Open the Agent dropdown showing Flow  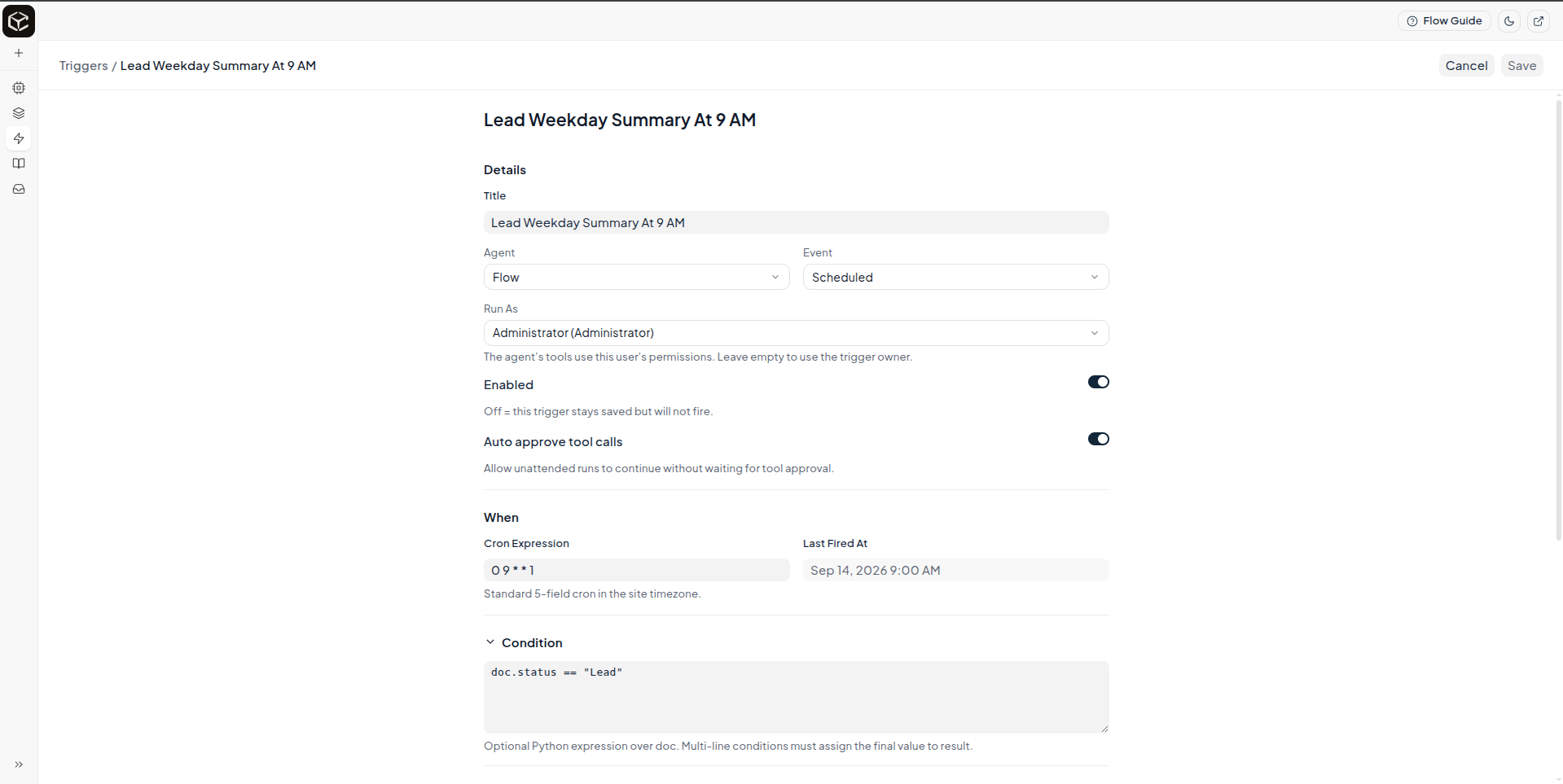636,277
